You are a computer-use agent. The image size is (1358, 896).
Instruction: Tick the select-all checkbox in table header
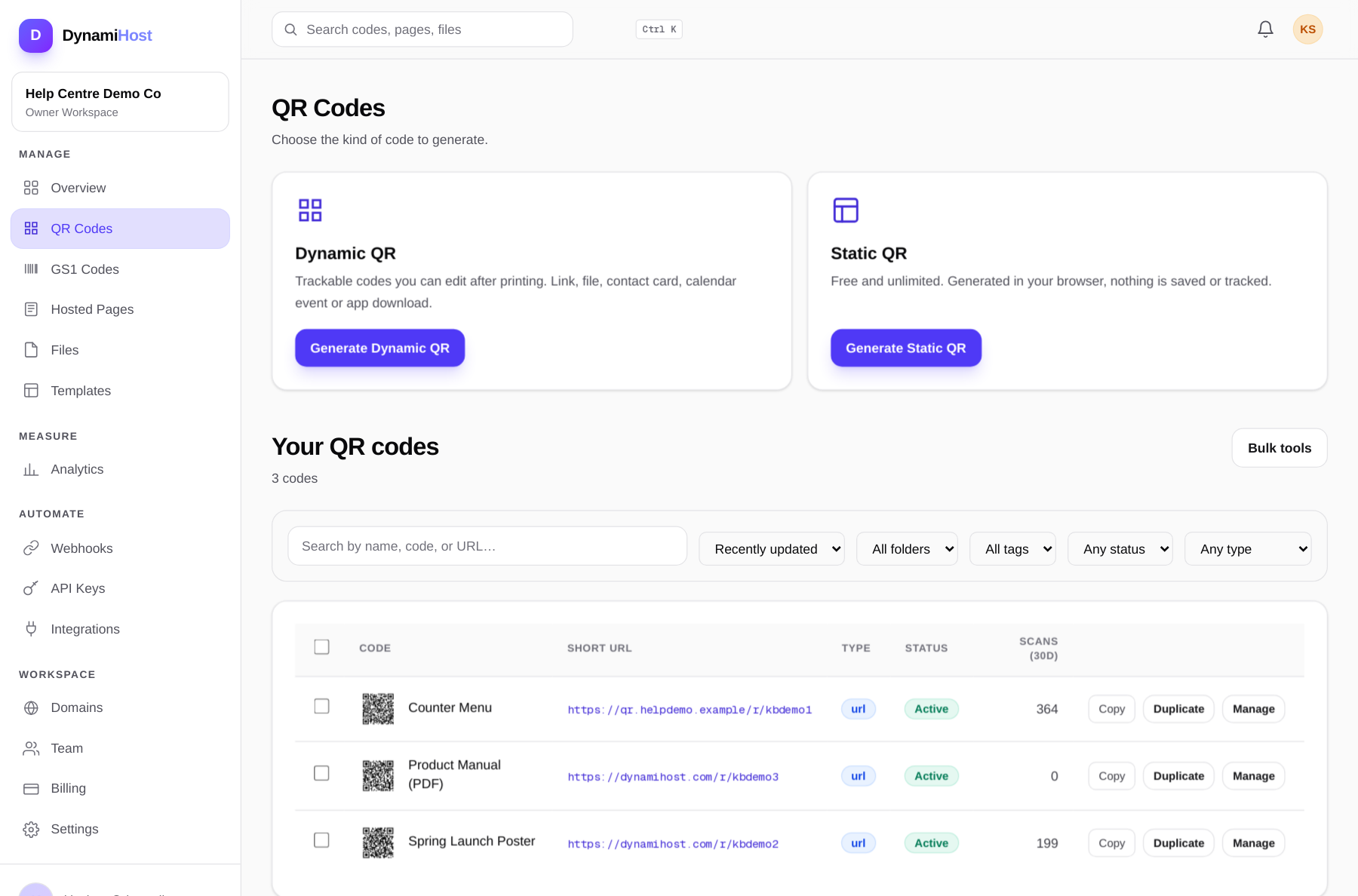(x=321, y=647)
